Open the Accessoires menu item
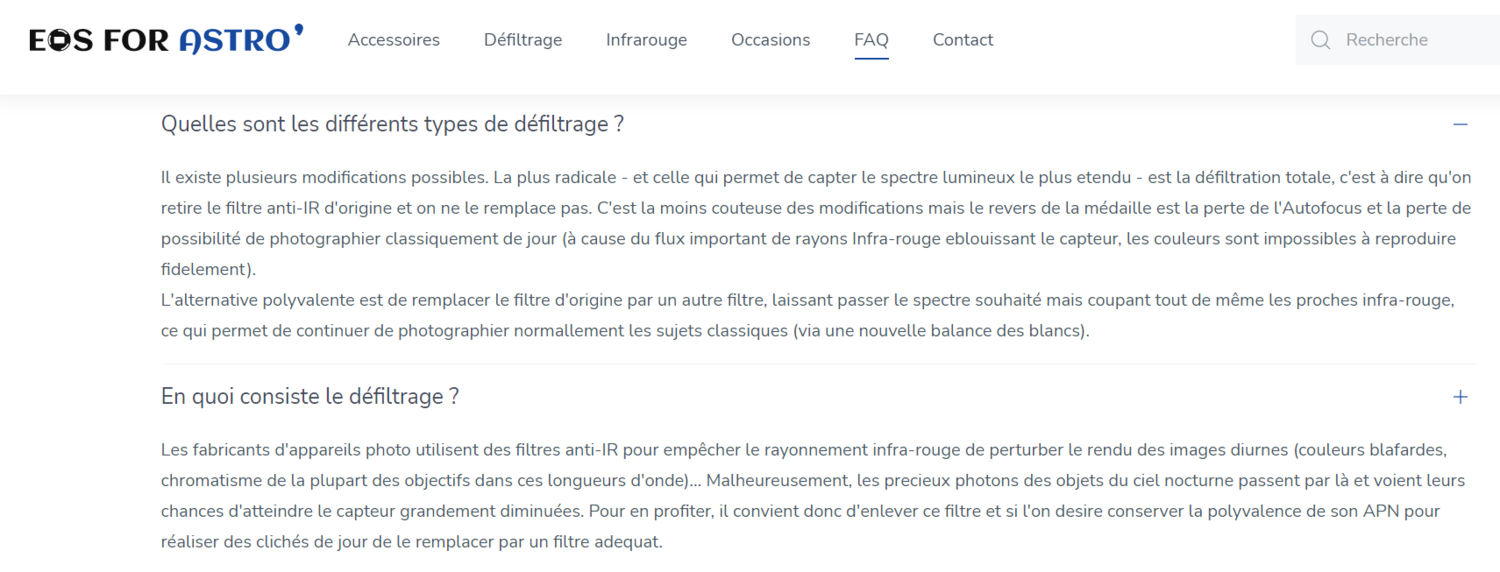 (x=394, y=40)
